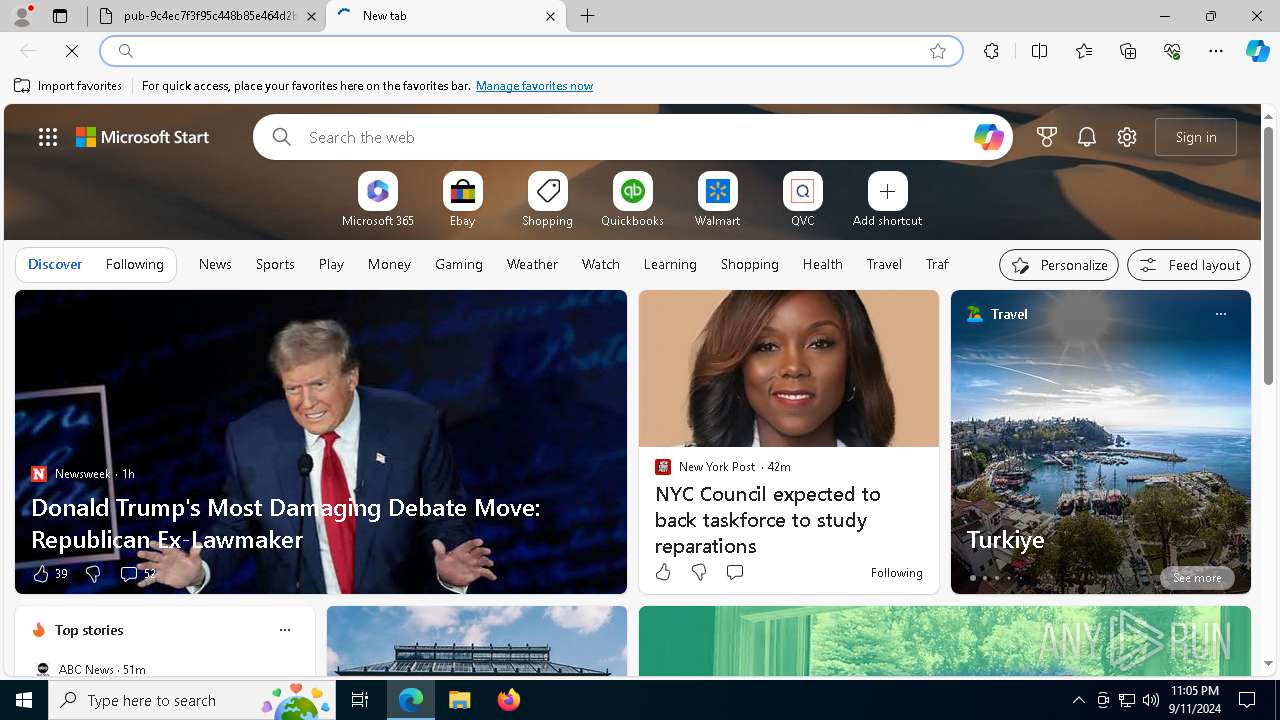Click Personalize feed button
Image resolution: width=1280 pixels, height=720 pixels.
point(1059,265)
